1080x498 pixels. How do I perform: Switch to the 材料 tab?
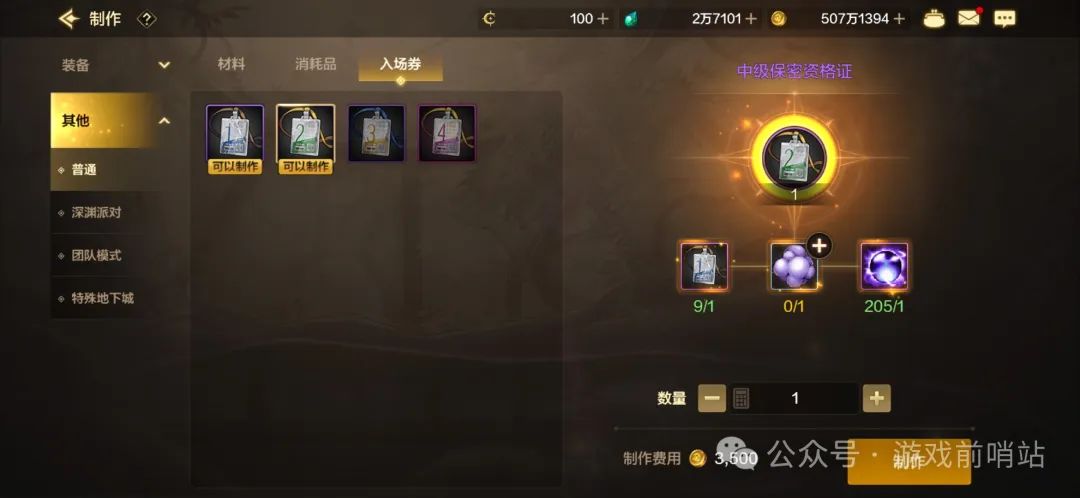point(231,64)
